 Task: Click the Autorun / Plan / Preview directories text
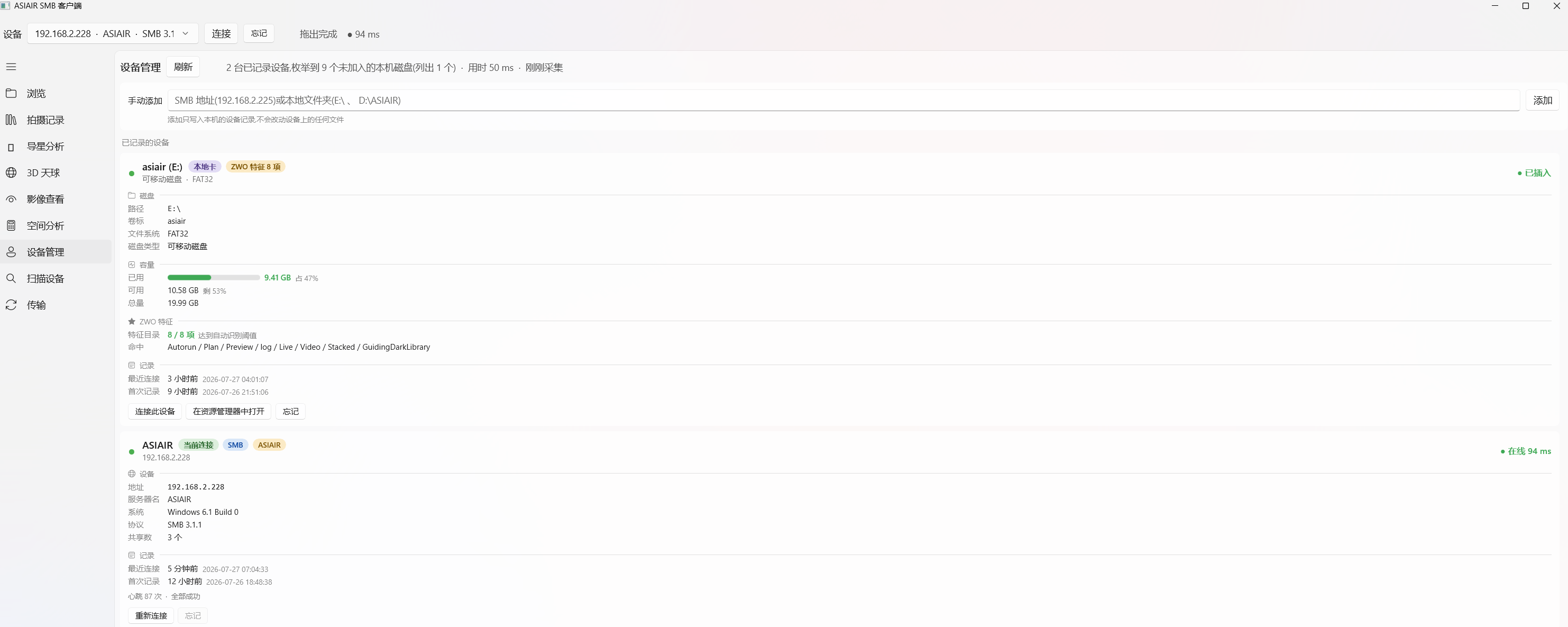299,347
